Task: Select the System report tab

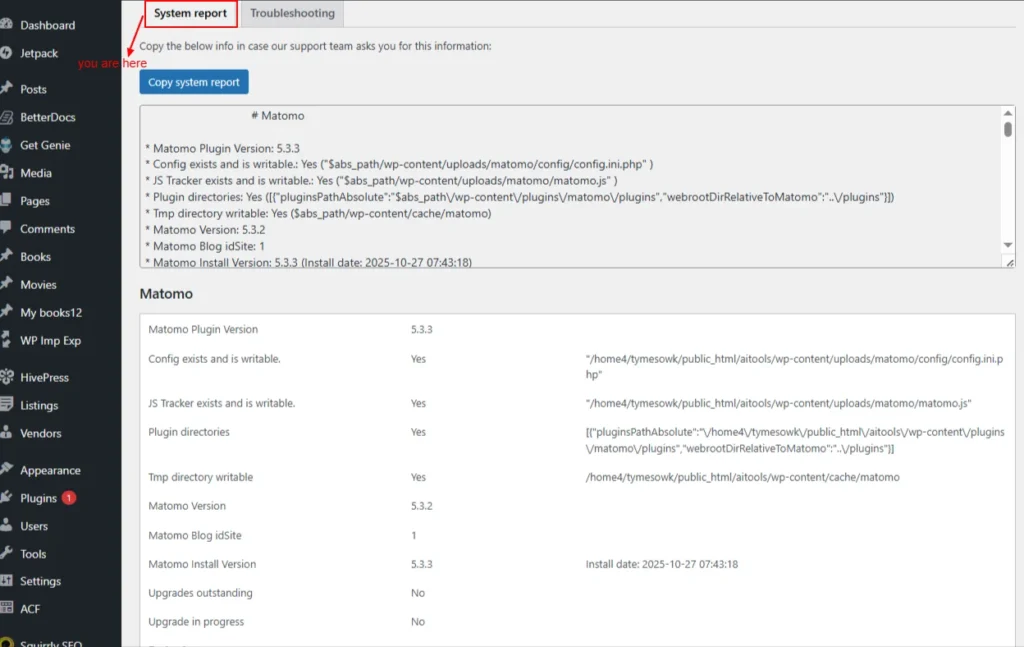Action: click(x=191, y=14)
